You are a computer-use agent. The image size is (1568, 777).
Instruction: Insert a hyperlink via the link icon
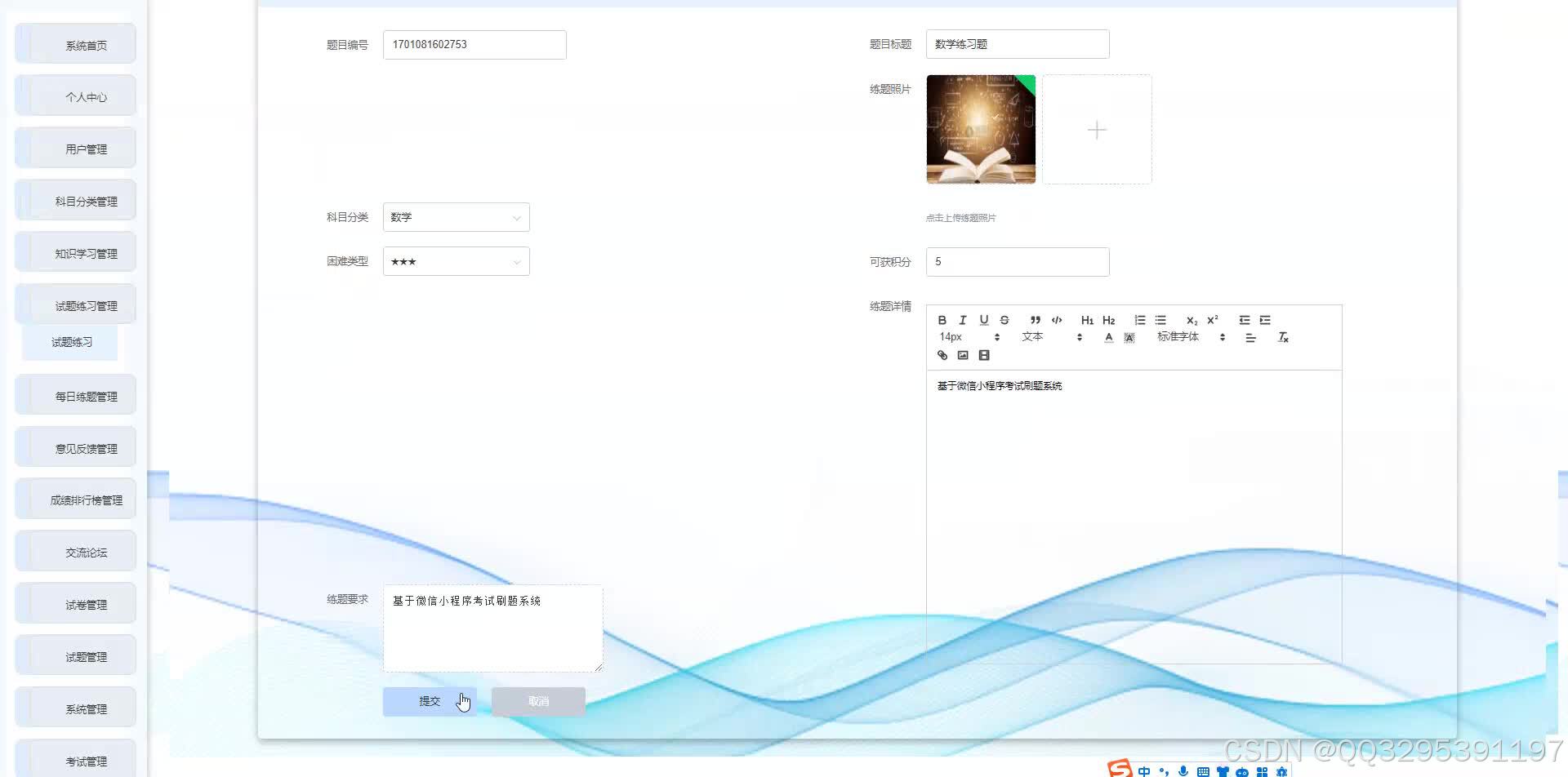pyautogui.click(x=942, y=355)
